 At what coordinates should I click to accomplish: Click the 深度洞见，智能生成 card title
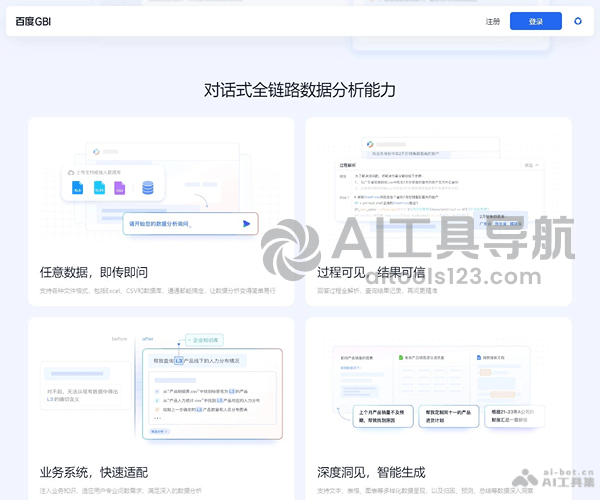pos(371,472)
